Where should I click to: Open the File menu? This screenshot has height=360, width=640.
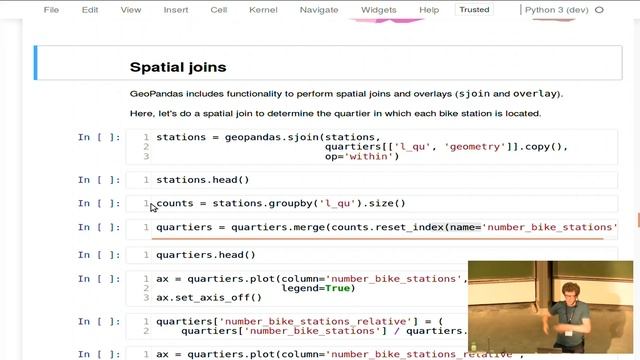[51, 10]
